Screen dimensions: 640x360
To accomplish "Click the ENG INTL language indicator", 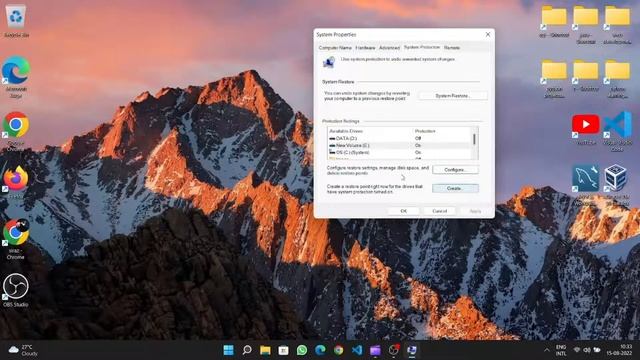I will click(561, 350).
